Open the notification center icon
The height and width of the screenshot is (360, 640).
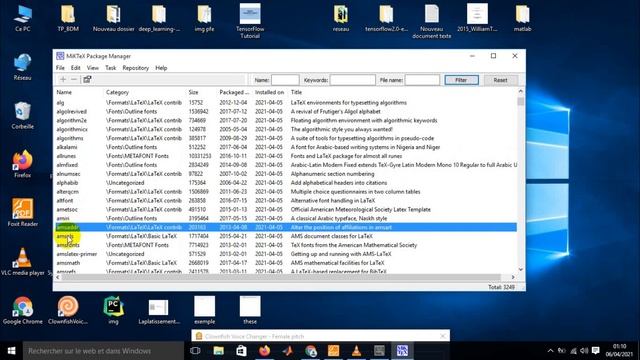click(x=596, y=351)
